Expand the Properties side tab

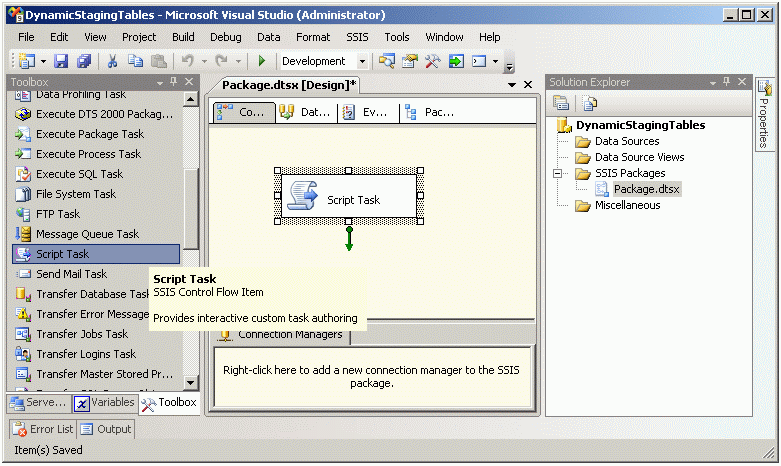764,115
